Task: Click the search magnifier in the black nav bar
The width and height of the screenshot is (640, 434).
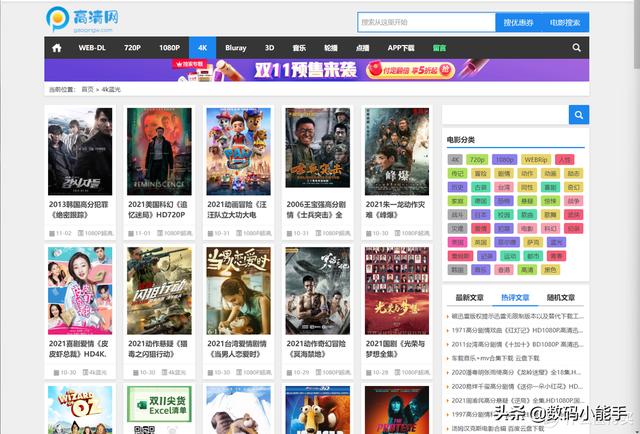Action: (x=576, y=47)
